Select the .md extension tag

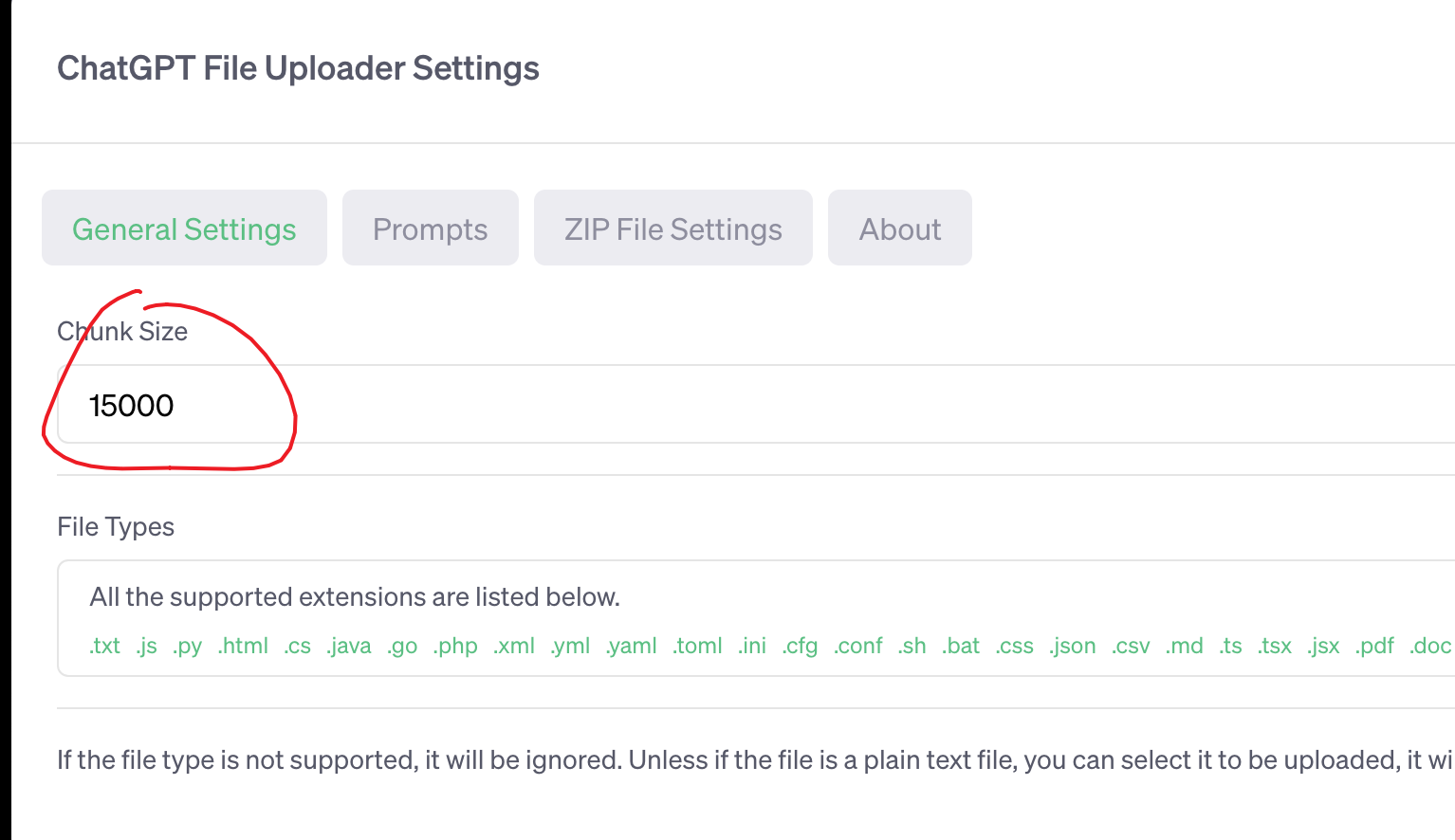[1184, 646]
